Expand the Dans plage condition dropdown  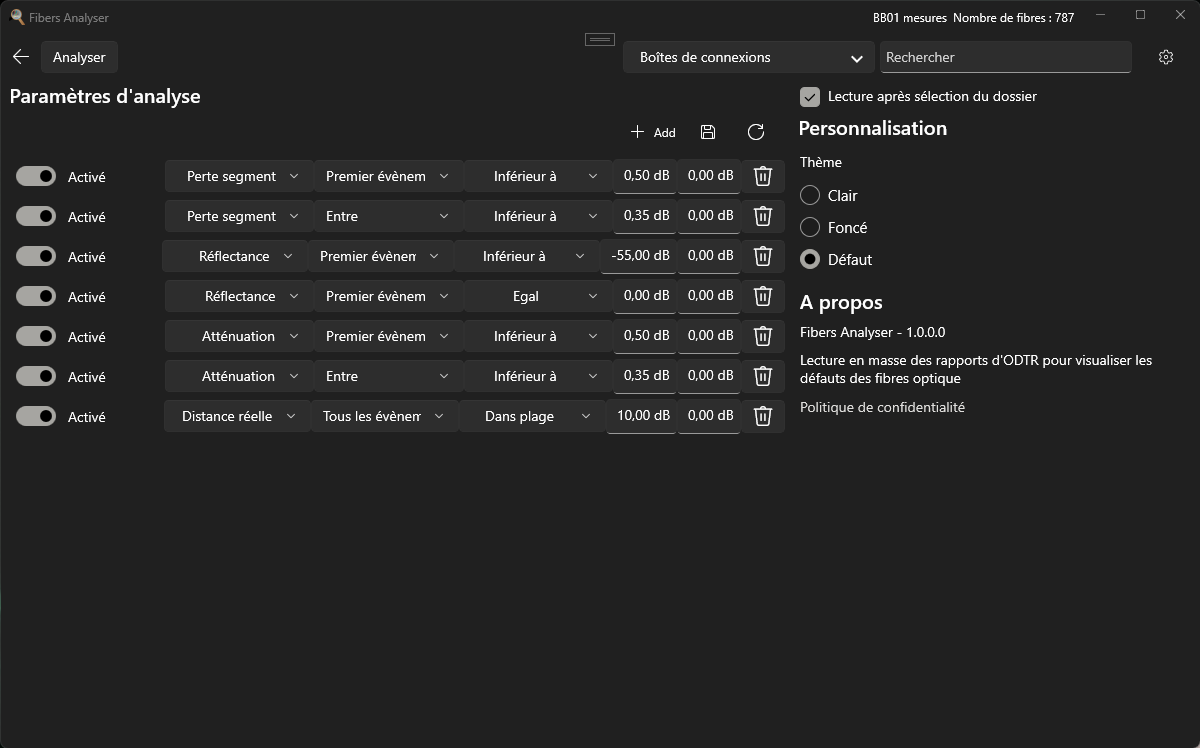530,416
